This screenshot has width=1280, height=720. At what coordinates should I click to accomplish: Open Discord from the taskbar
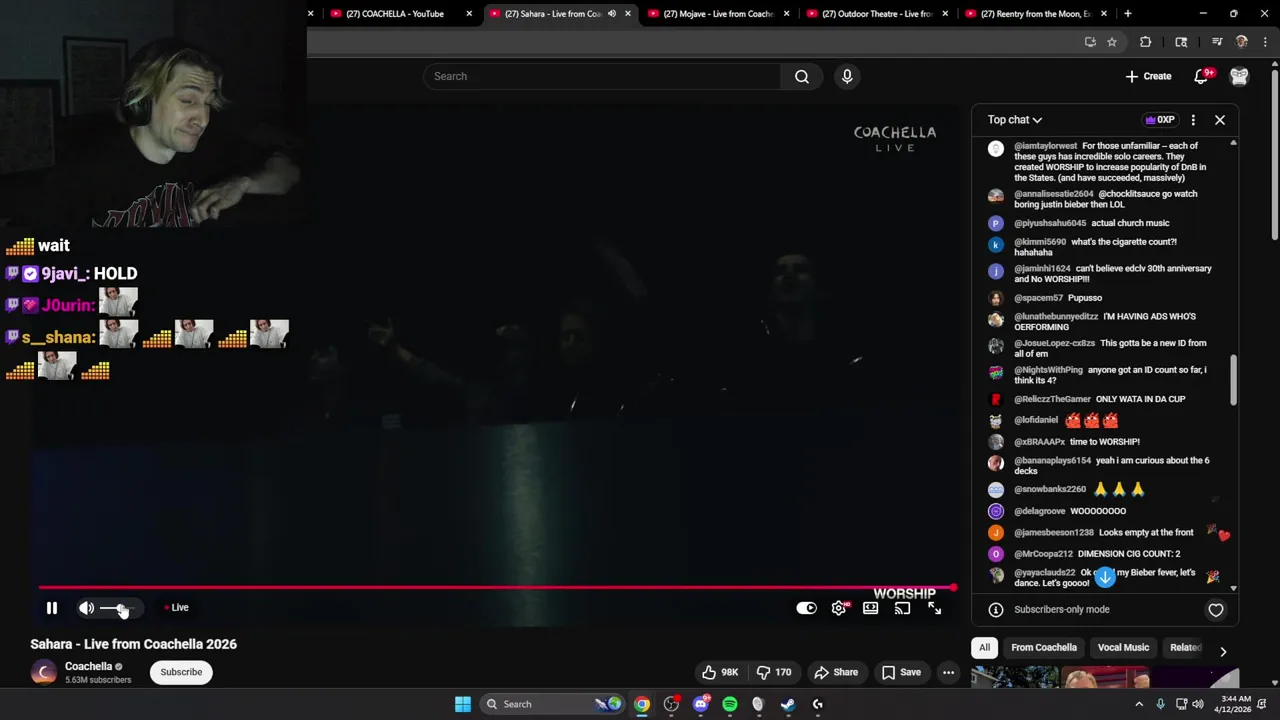coord(701,704)
